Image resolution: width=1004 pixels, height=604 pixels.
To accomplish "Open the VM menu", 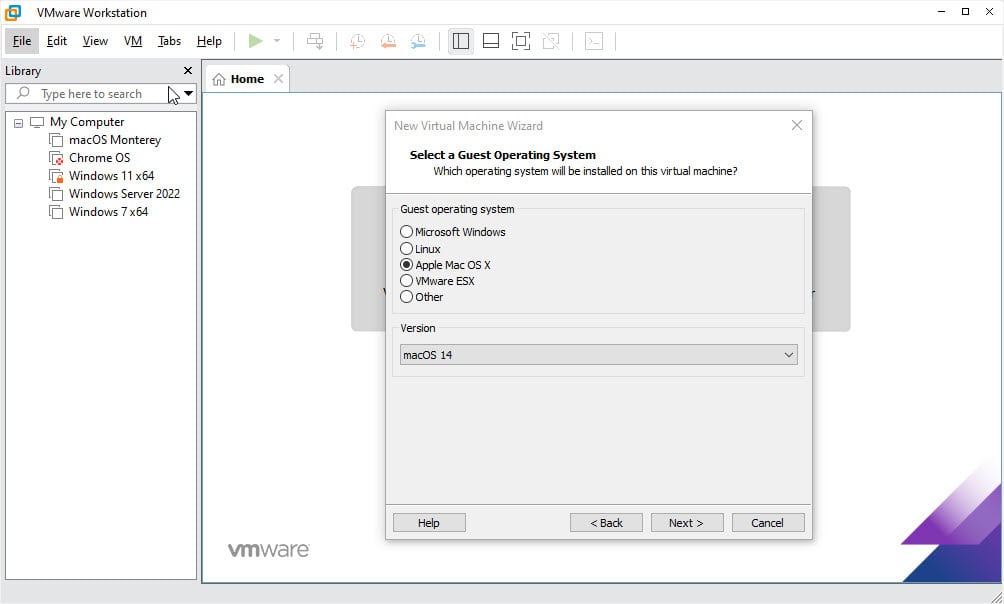I will pos(133,41).
